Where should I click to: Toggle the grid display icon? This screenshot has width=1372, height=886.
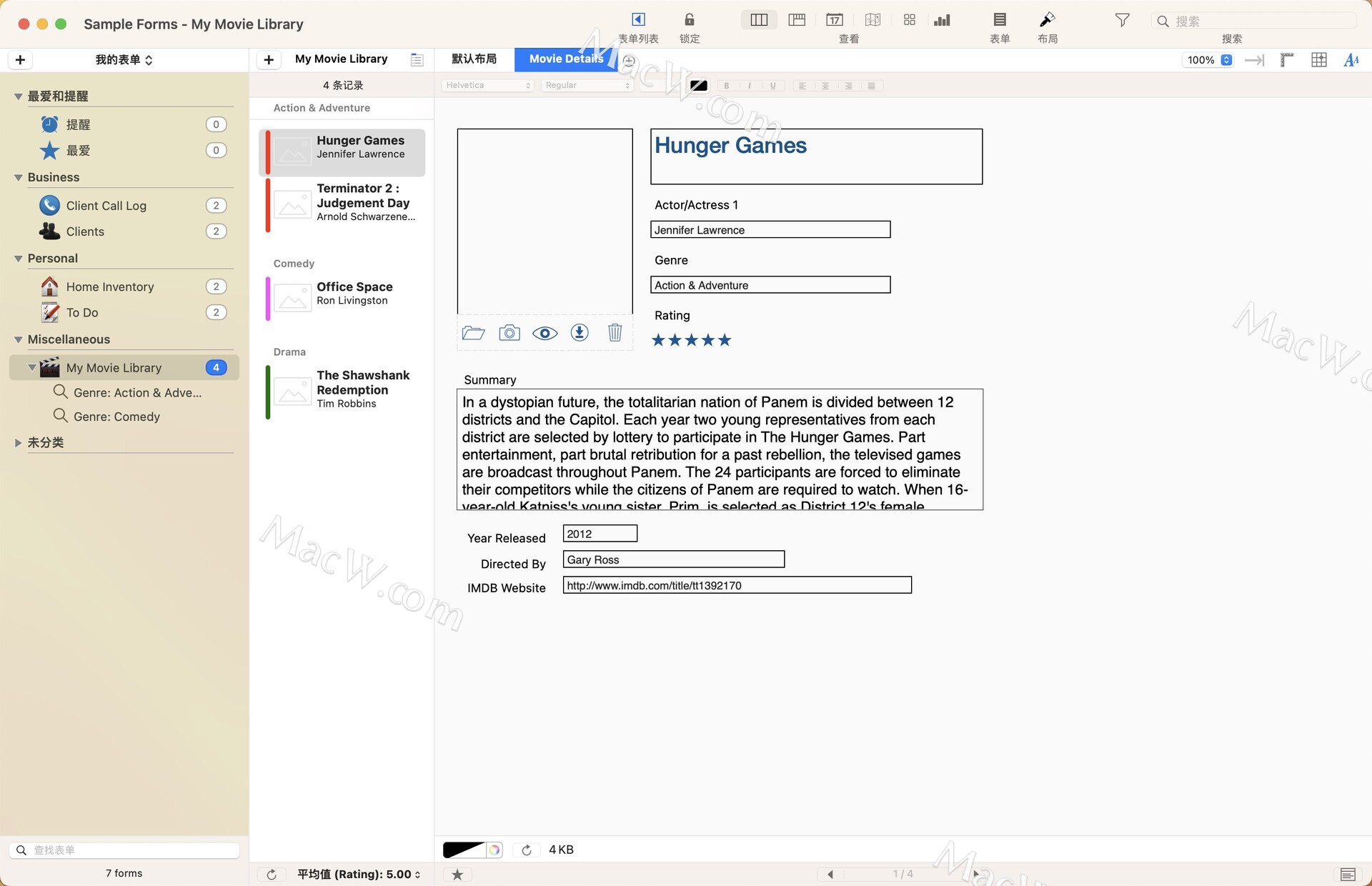[1319, 60]
